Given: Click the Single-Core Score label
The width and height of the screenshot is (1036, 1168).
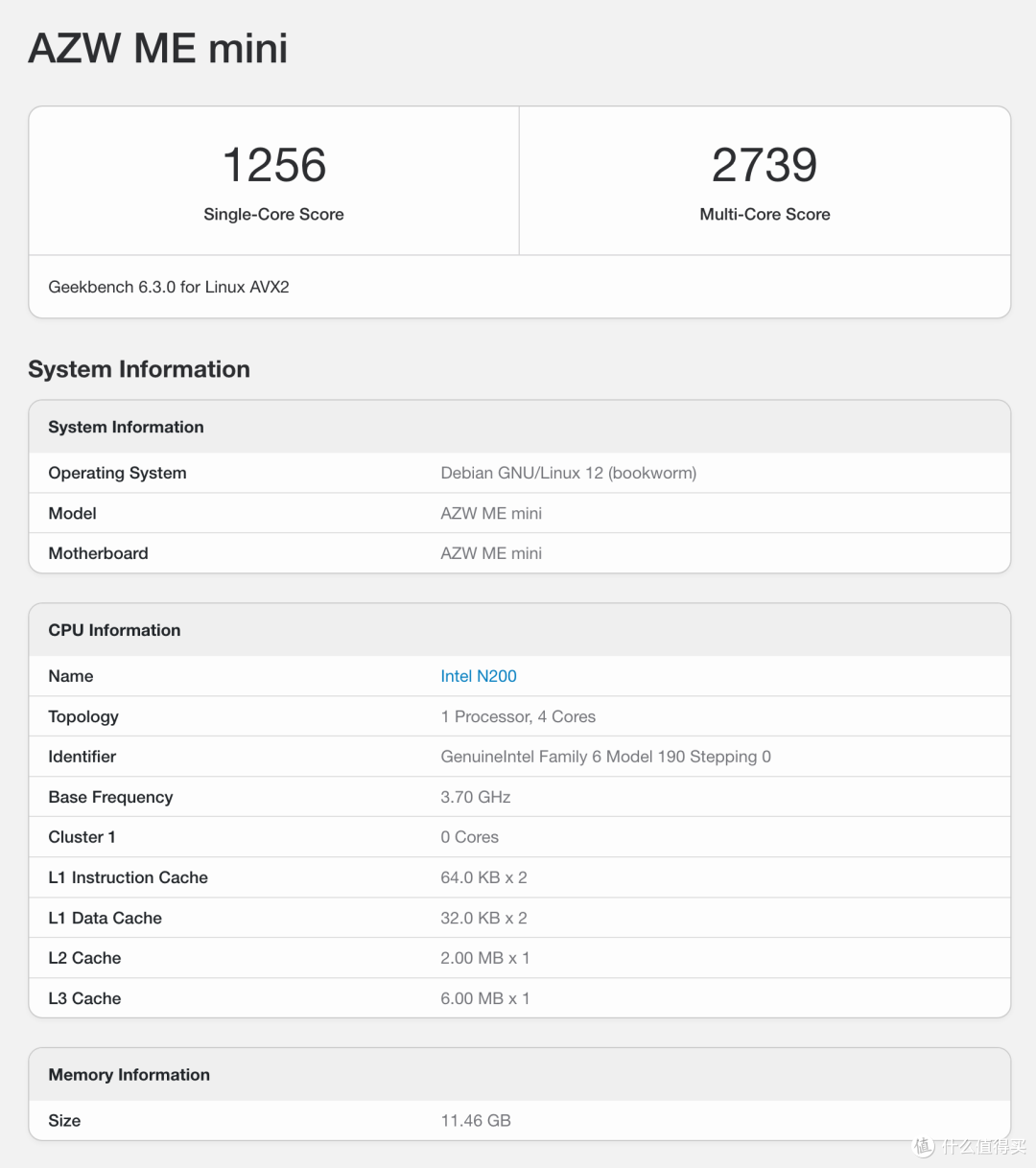Looking at the screenshot, I should [x=273, y=215].
